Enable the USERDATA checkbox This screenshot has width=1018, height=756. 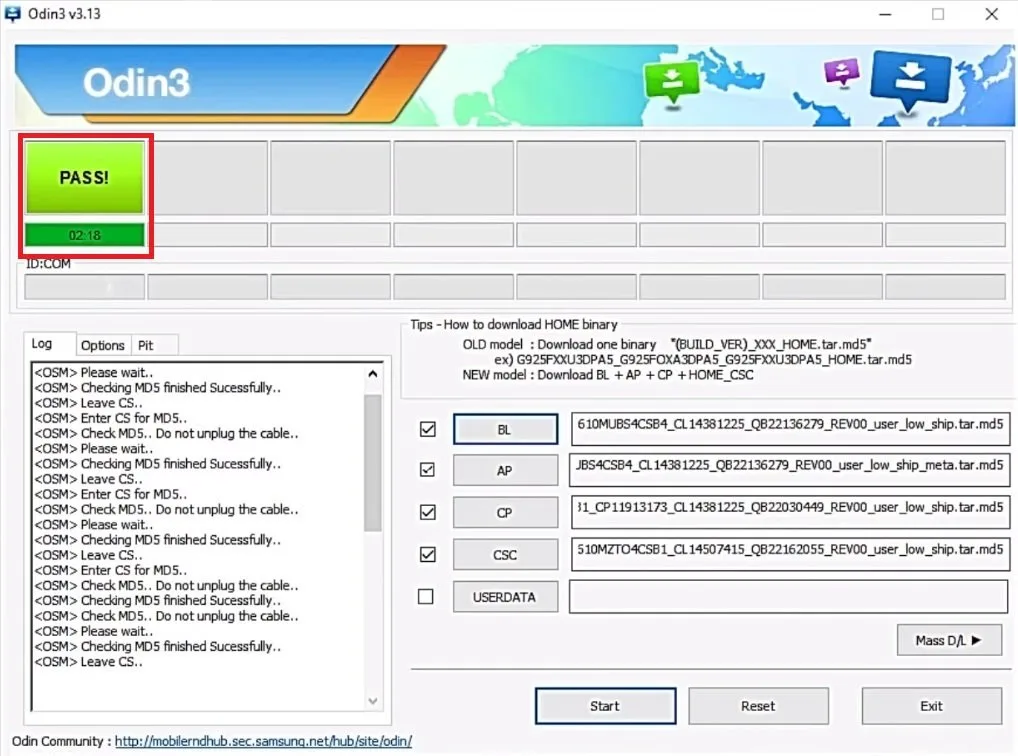pos(426,596)
